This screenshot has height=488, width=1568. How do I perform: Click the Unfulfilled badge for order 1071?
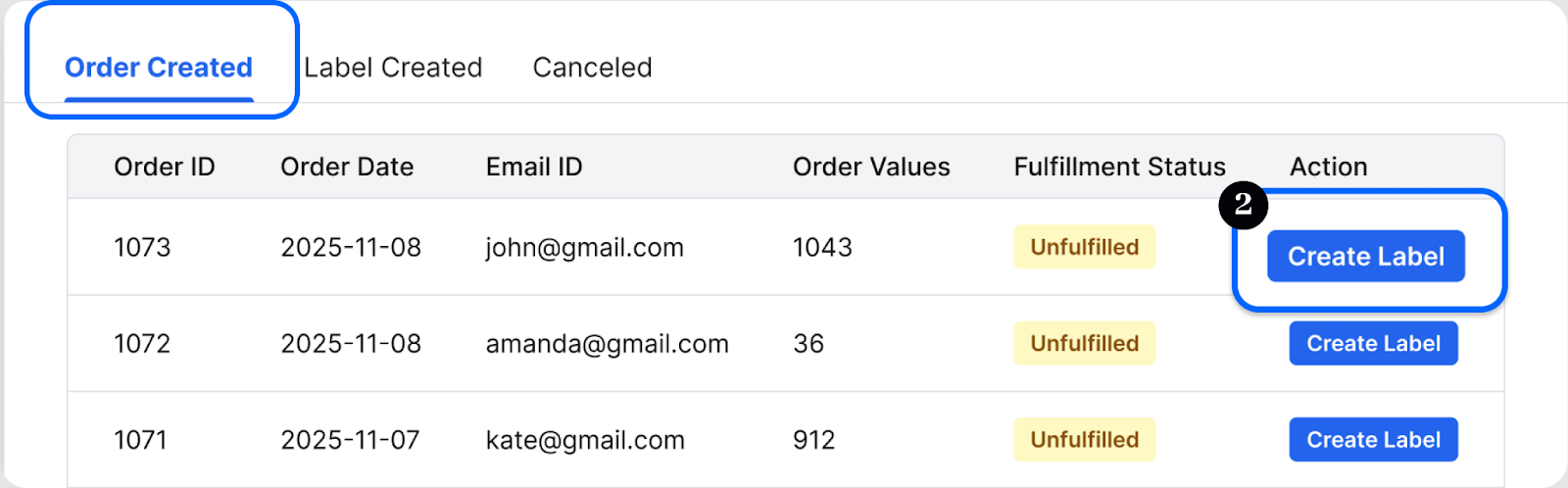point(1084,440)
